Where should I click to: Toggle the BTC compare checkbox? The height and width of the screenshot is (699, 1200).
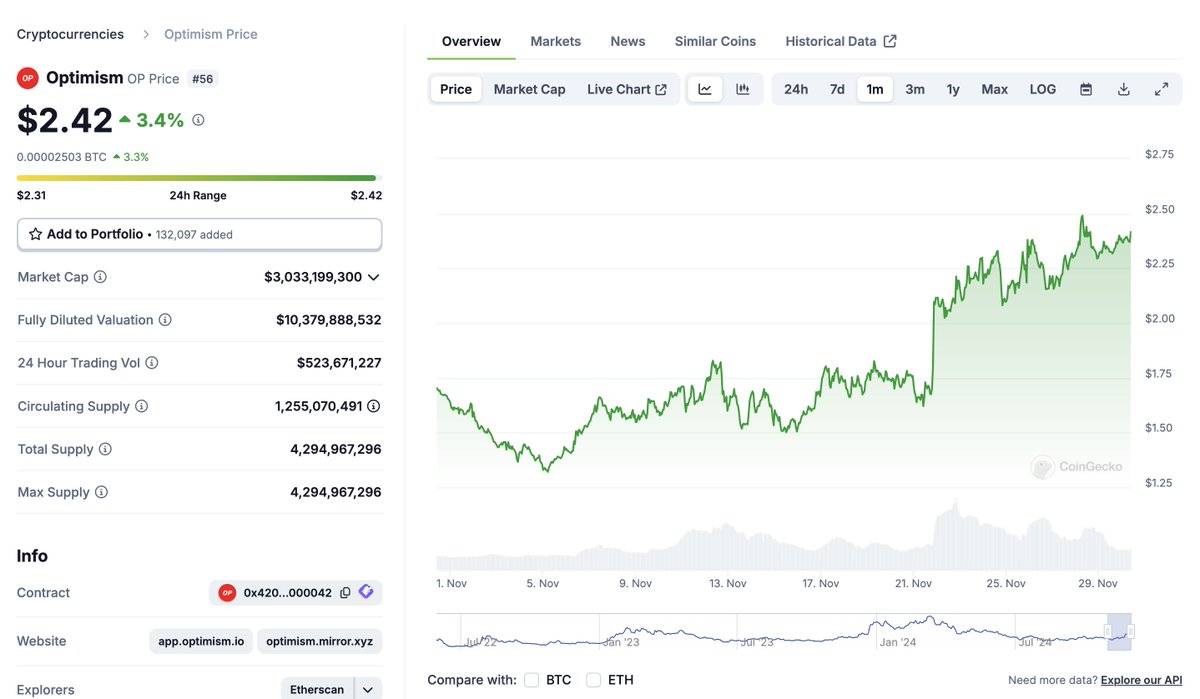[x=532, y=680]
